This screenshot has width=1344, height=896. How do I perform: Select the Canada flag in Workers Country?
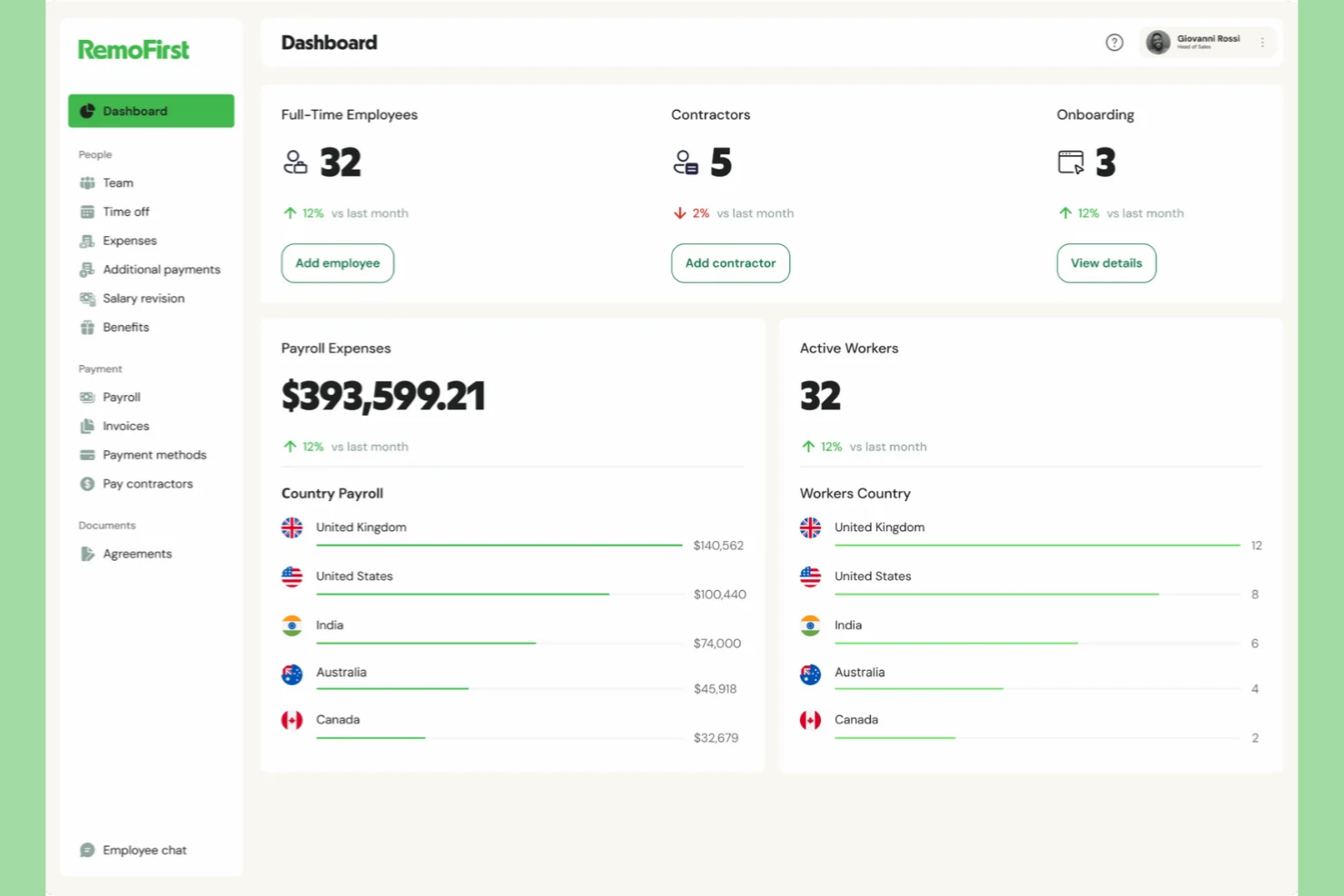(810, 720)
